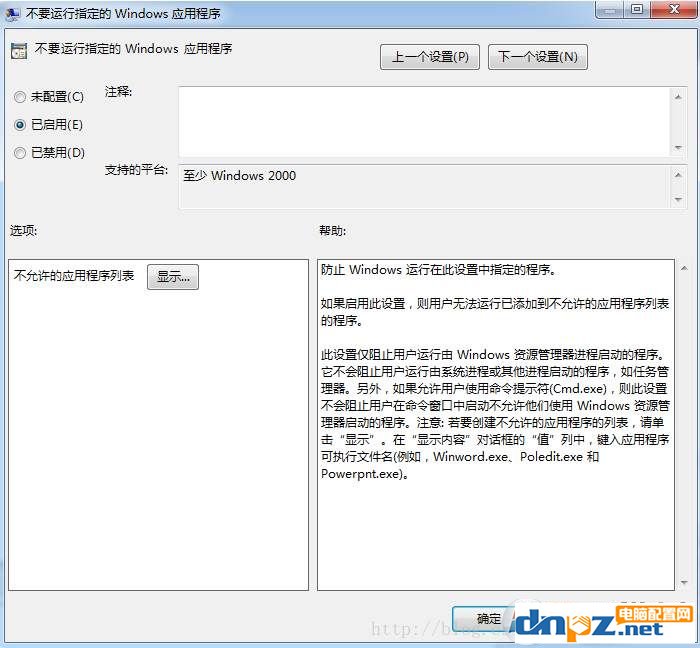Close the dialog with the X button
700x648 pixels.
pos(674,9)
